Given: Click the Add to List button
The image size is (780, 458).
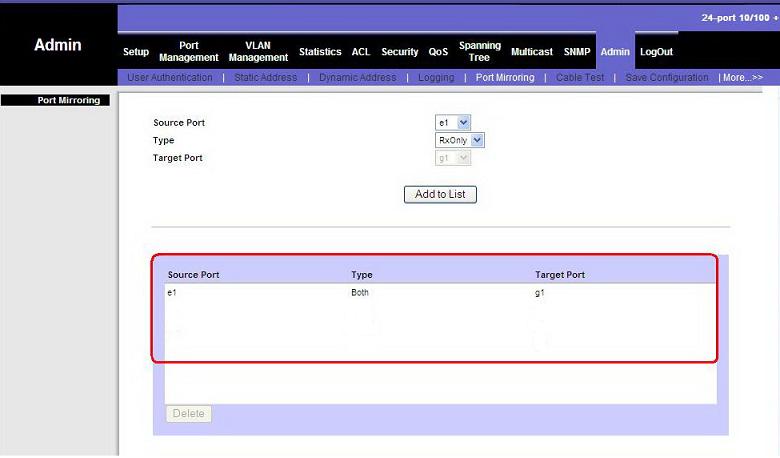Looking at the screenshot, I should [x=440, y=194].
